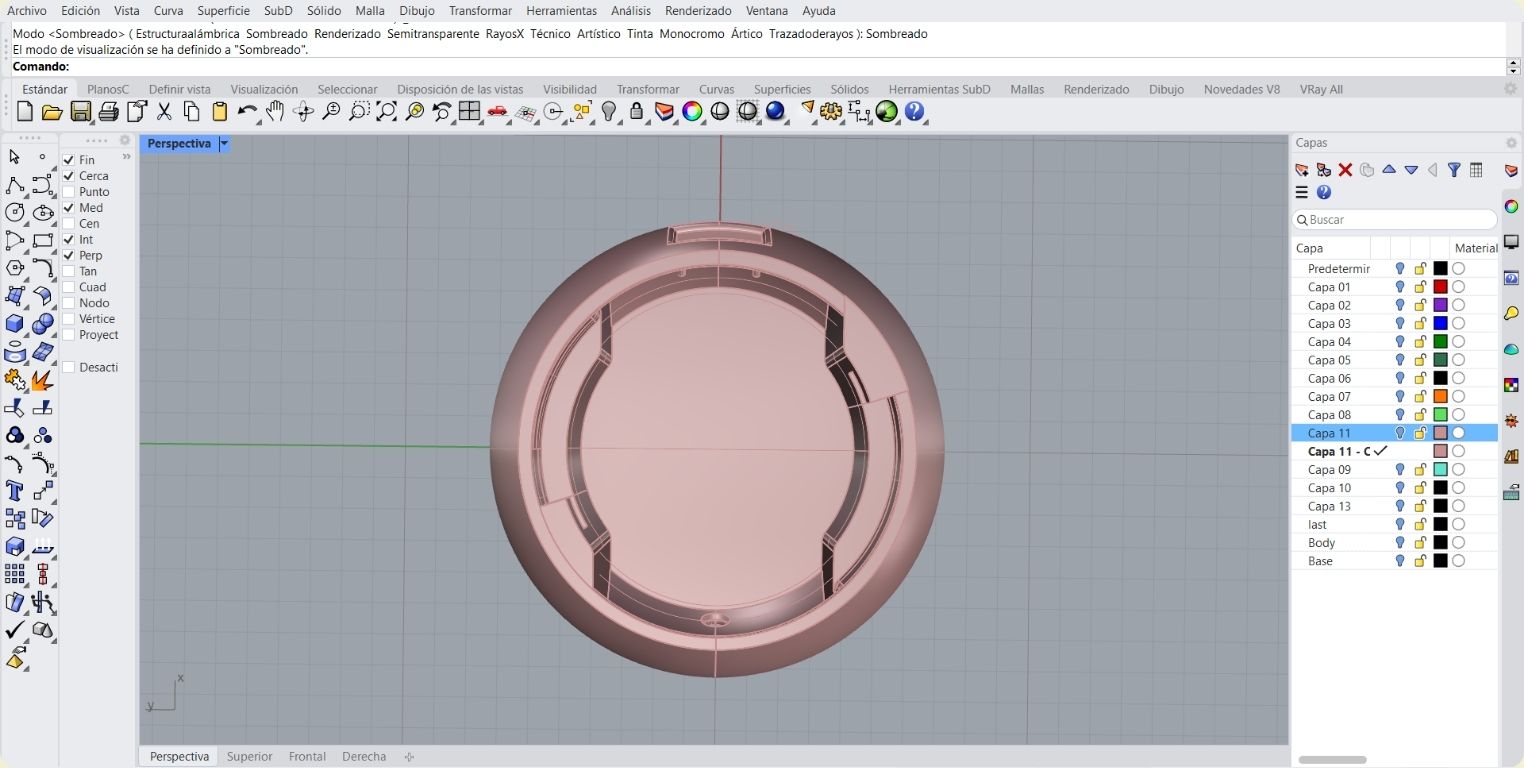Delete layer with the red X icon

pyautogui.click(x=1345, y=170)
